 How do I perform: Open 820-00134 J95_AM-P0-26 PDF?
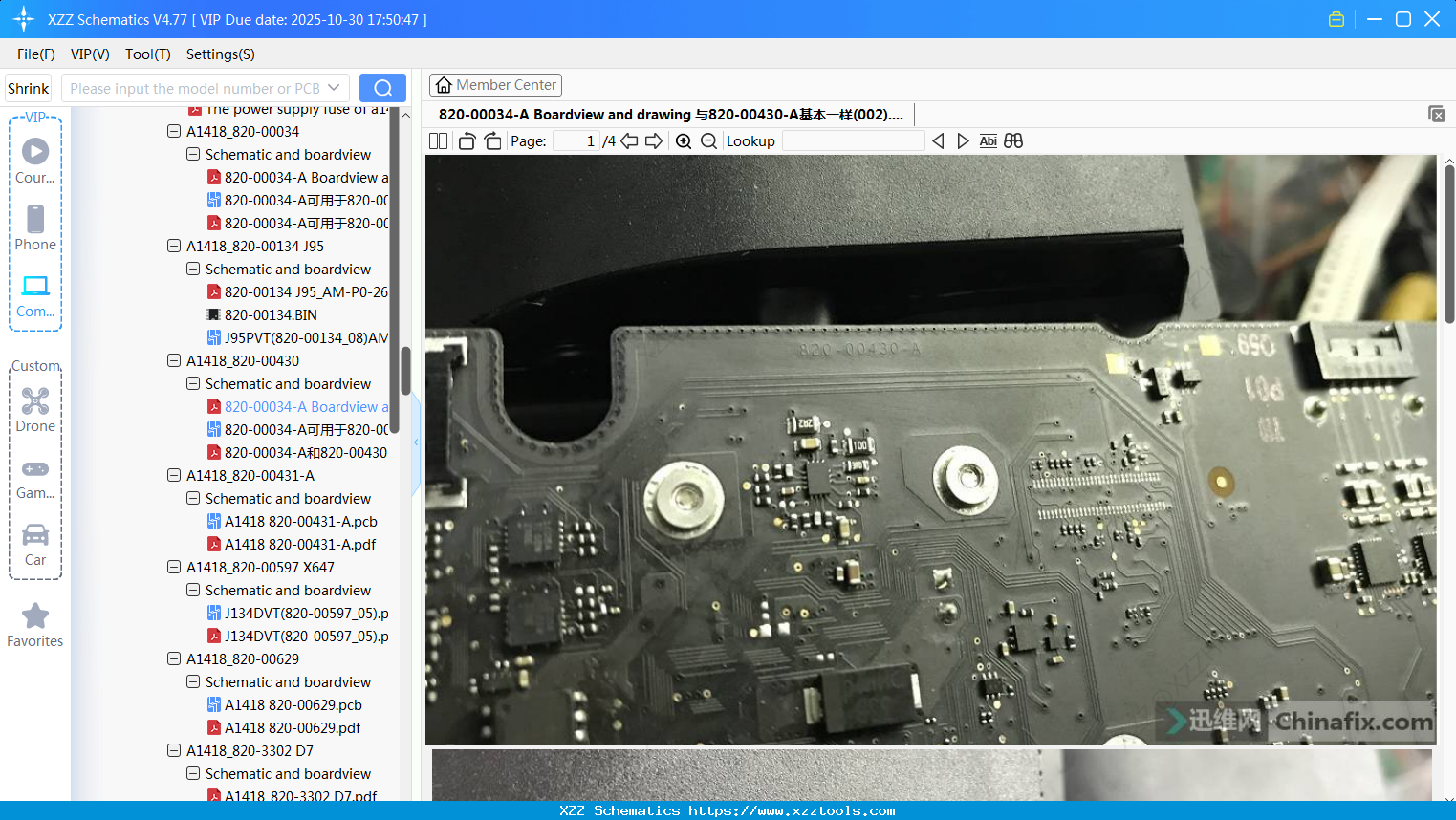coord(298,292)
